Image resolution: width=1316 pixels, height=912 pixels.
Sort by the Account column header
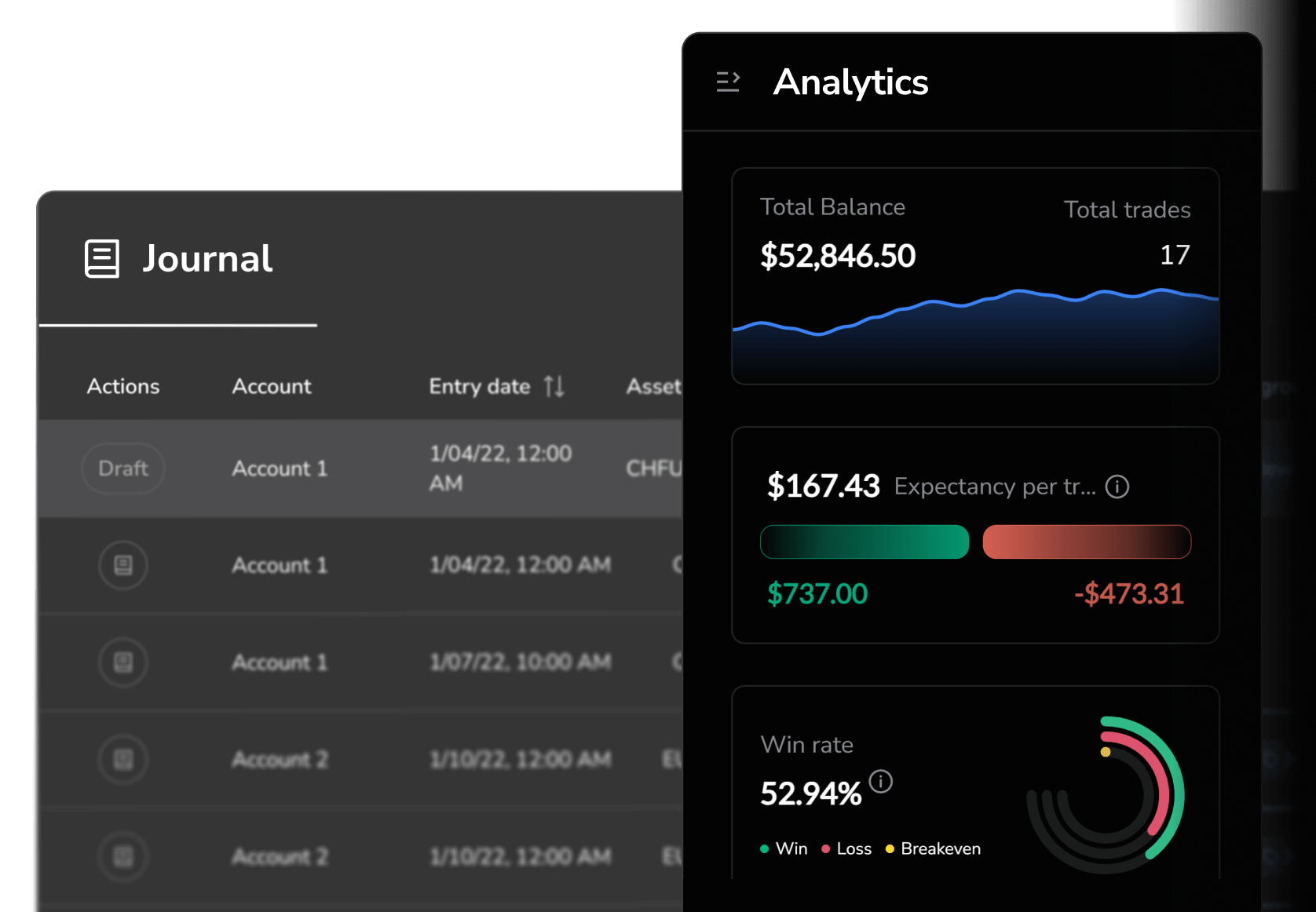[x=271, y=386]
